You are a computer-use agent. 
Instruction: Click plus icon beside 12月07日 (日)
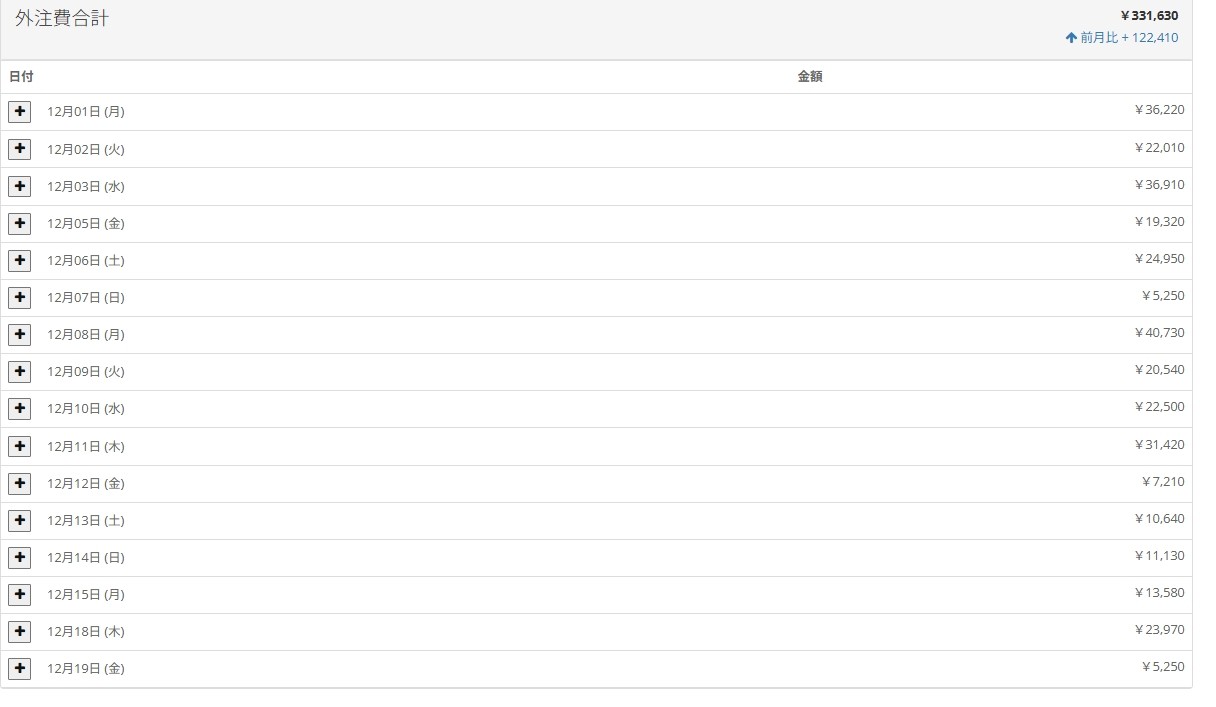[x=19, y=297]
